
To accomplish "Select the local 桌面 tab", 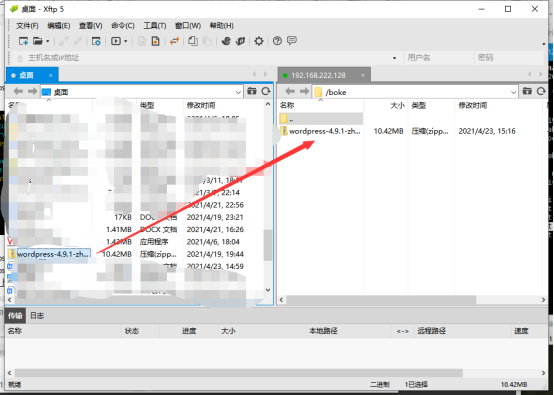I will pos(26,75).
